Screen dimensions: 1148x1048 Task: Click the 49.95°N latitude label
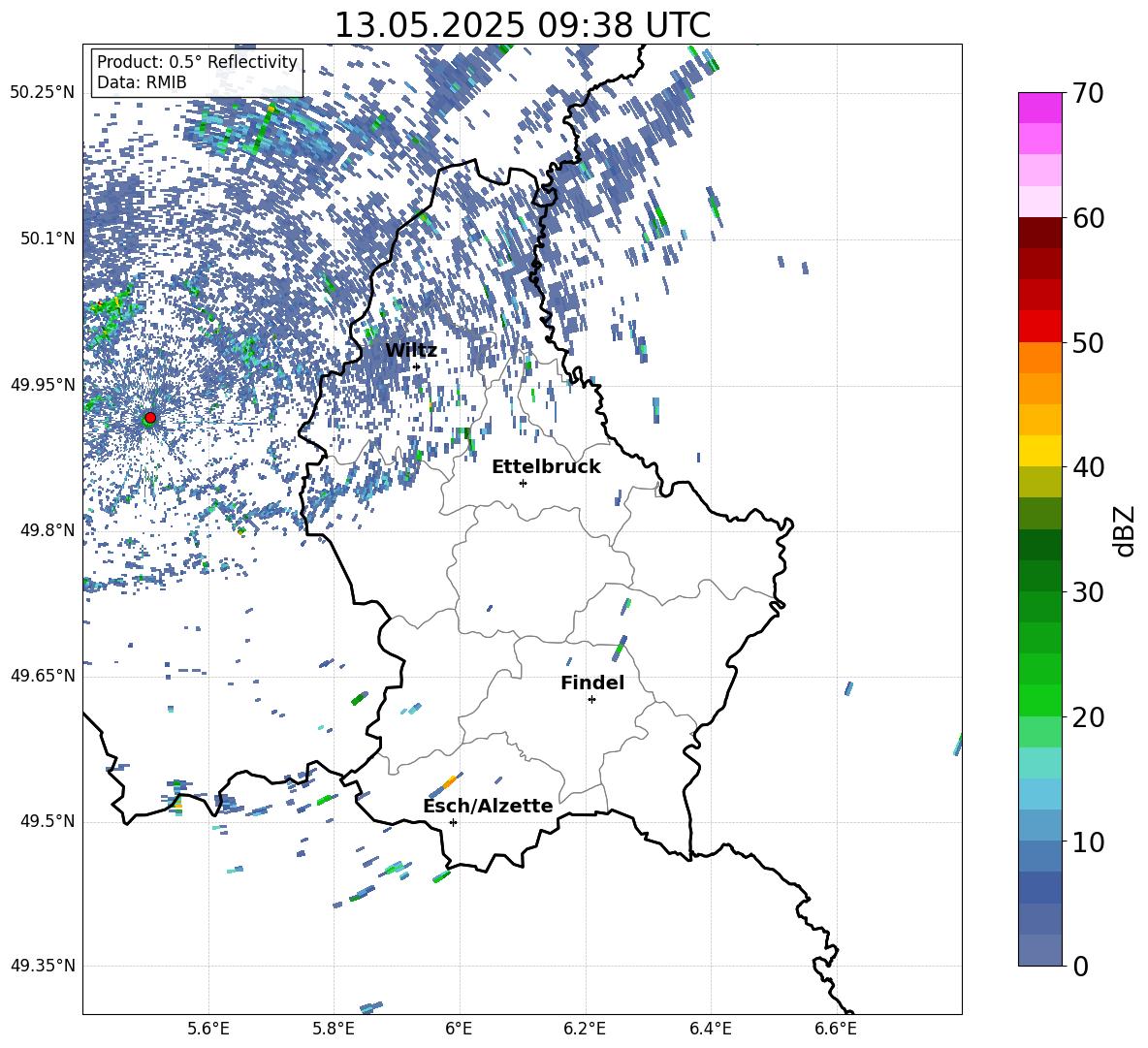pyautogui.click(x=43, y=384)
